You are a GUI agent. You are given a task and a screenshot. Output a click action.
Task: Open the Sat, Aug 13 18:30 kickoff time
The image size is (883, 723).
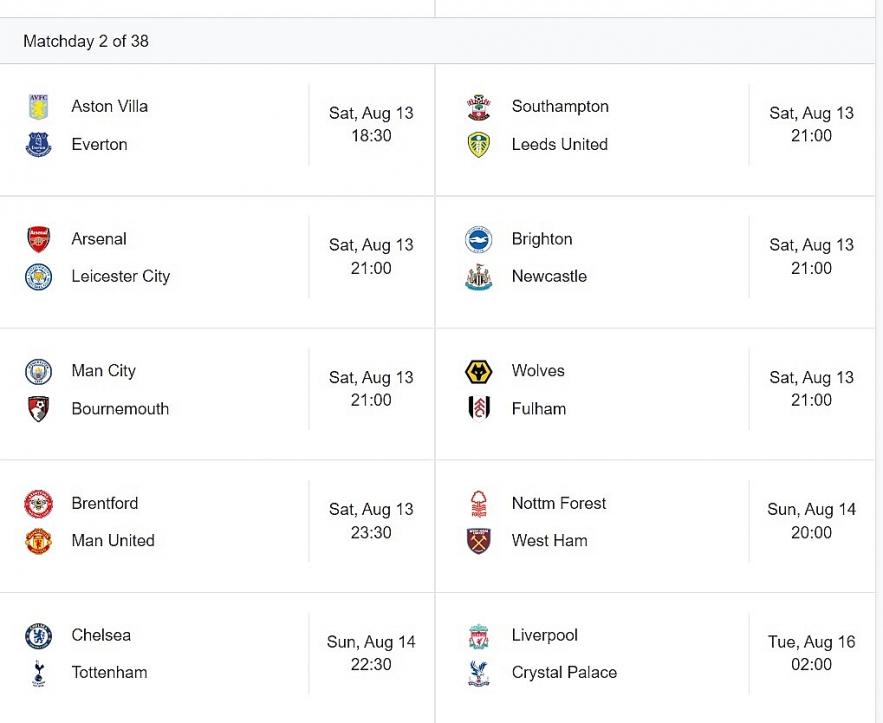[371, 124]
